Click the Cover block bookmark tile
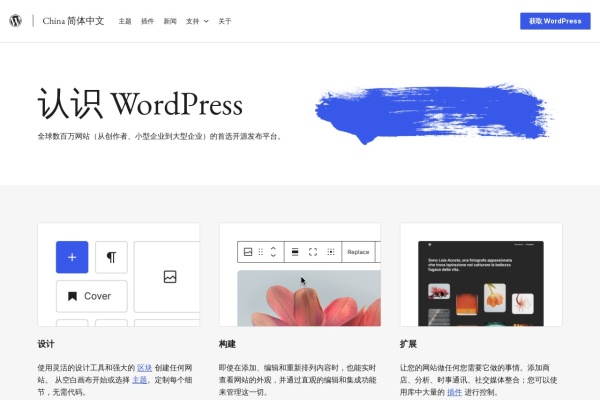 92,296
